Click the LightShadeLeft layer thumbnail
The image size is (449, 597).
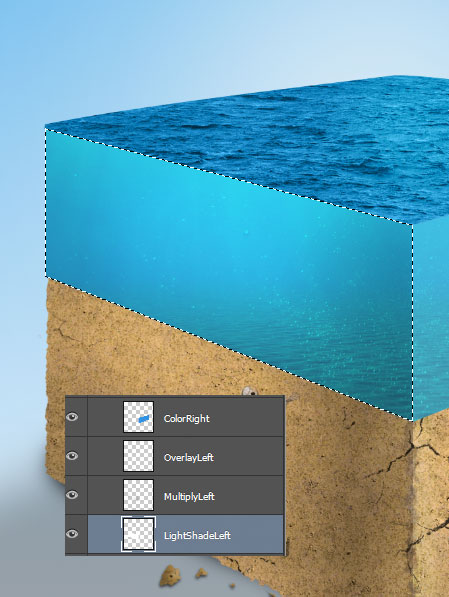tap(138, 534)
